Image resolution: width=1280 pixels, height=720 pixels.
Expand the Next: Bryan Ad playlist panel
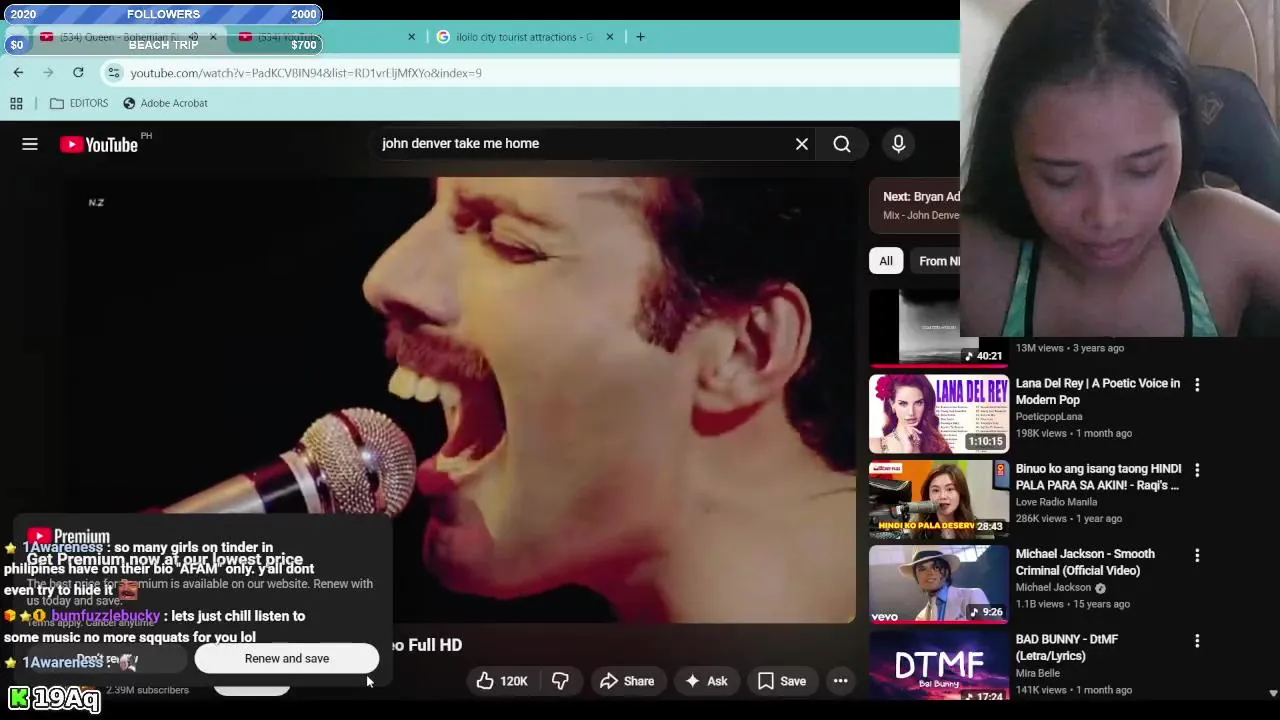(x=915, y=205)
